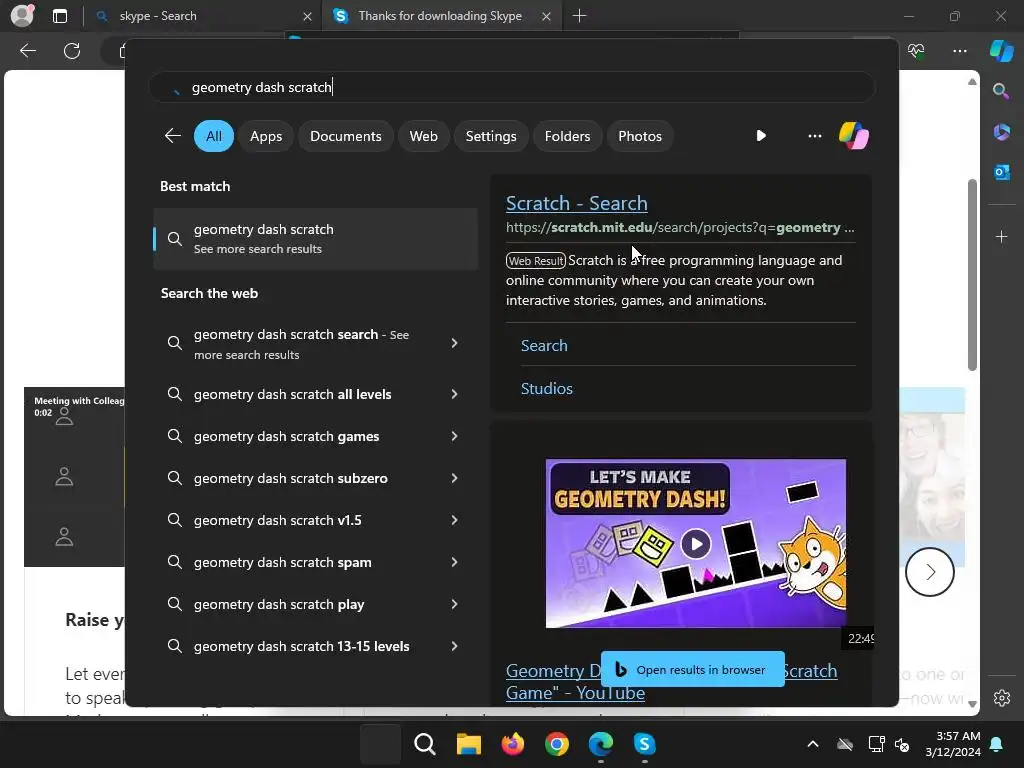Click the Edge sidebar search icon

click(x=1001, y=91)
